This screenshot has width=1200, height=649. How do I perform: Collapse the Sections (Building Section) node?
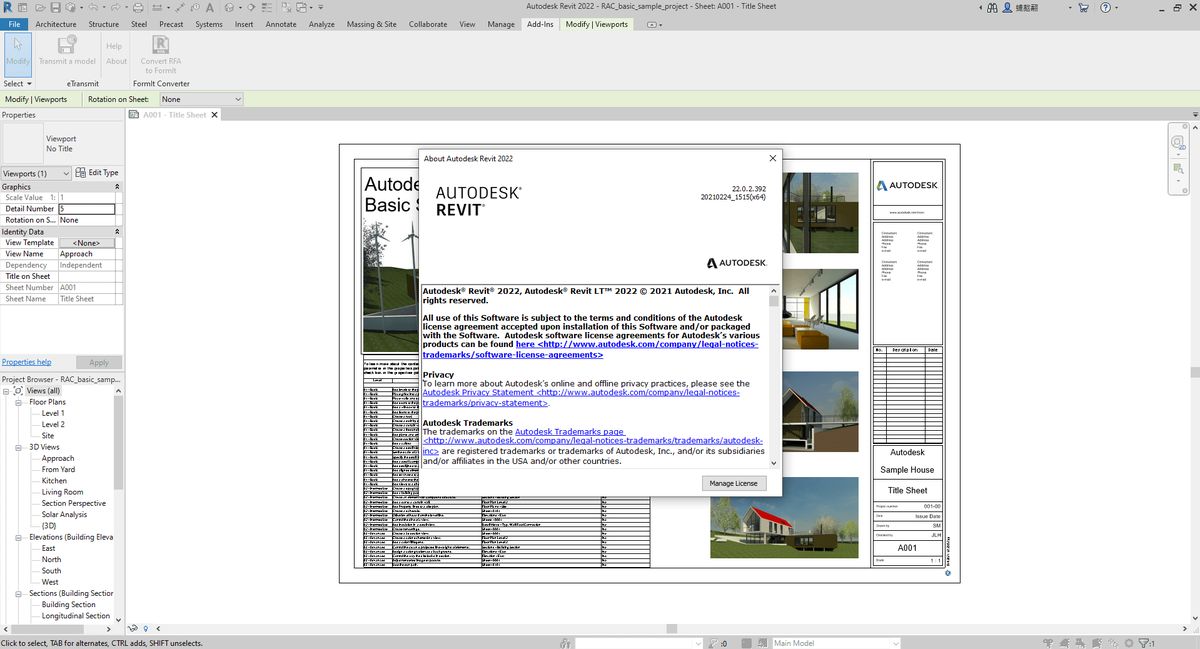[x=19, y=593]
